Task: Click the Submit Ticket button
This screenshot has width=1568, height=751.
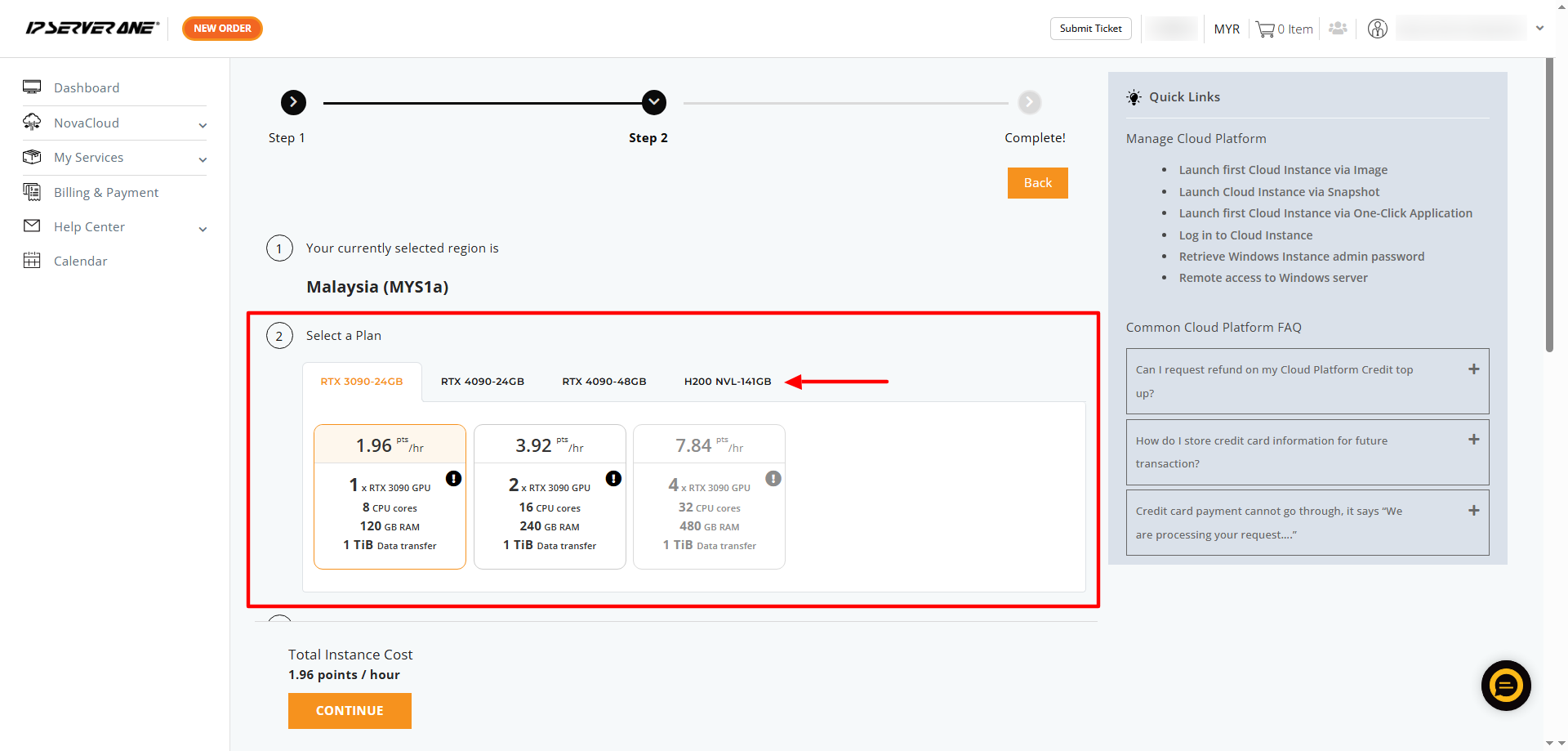Action: (1090, 28)
